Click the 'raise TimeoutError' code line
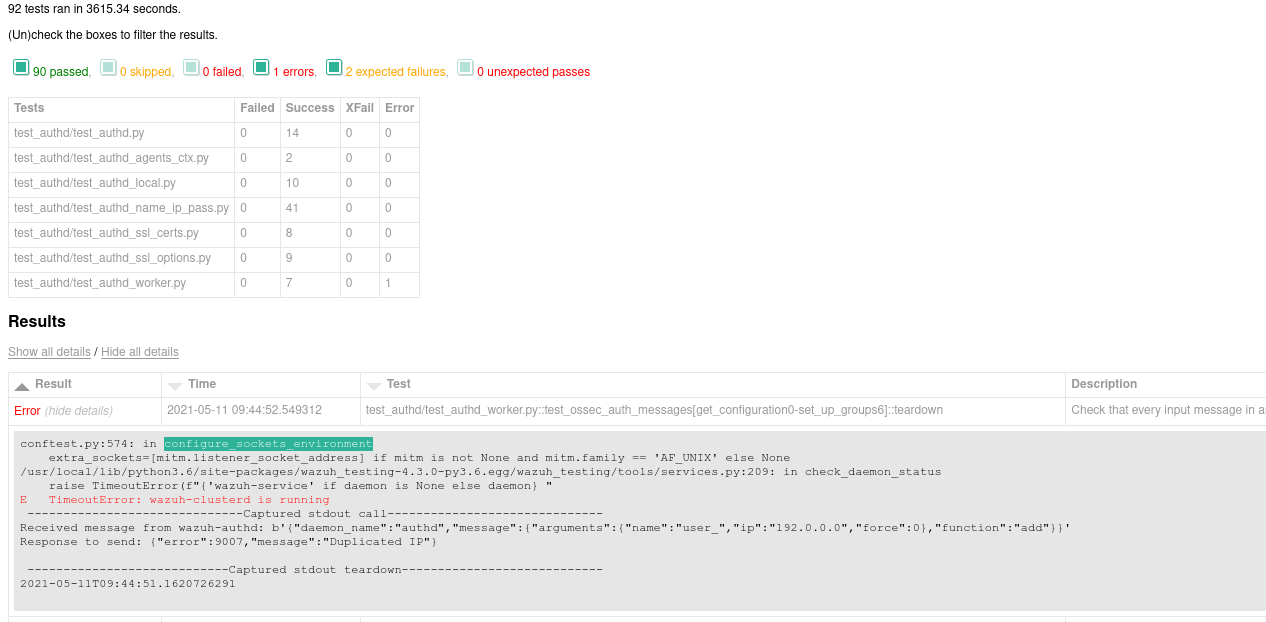This screenshot has height=622, width=1266. tap(300, 486)
